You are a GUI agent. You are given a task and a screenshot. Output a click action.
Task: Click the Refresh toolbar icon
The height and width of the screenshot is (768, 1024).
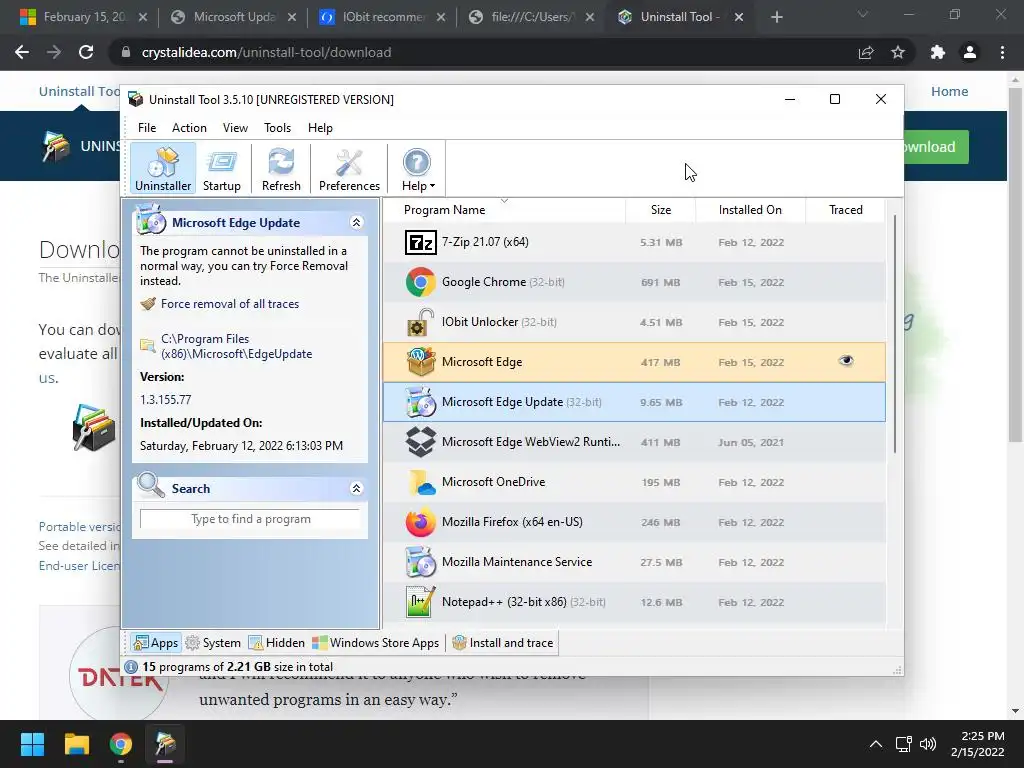click(281, 168)
